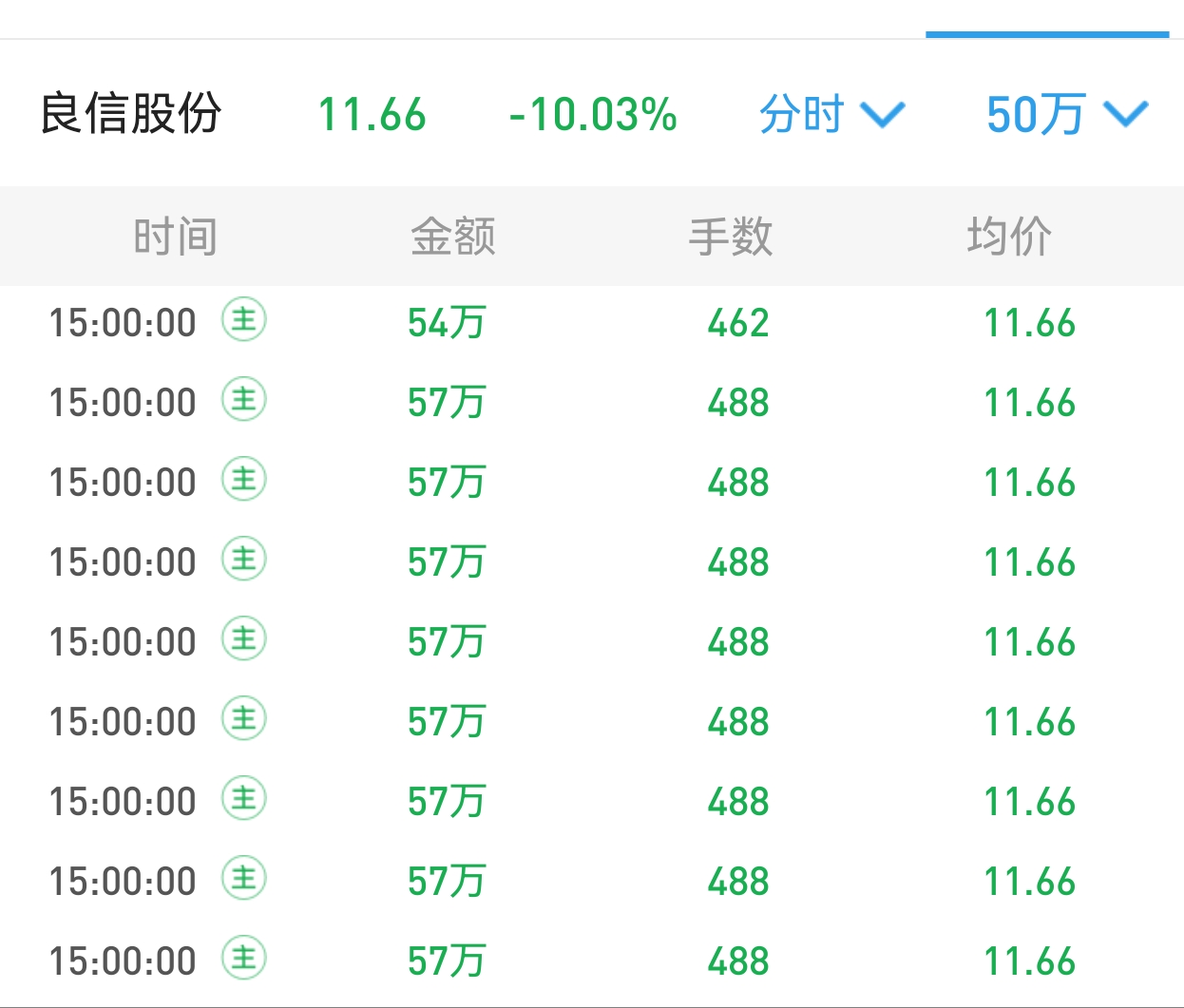Open the 分时 time mode dropdown

coord(831,115)
